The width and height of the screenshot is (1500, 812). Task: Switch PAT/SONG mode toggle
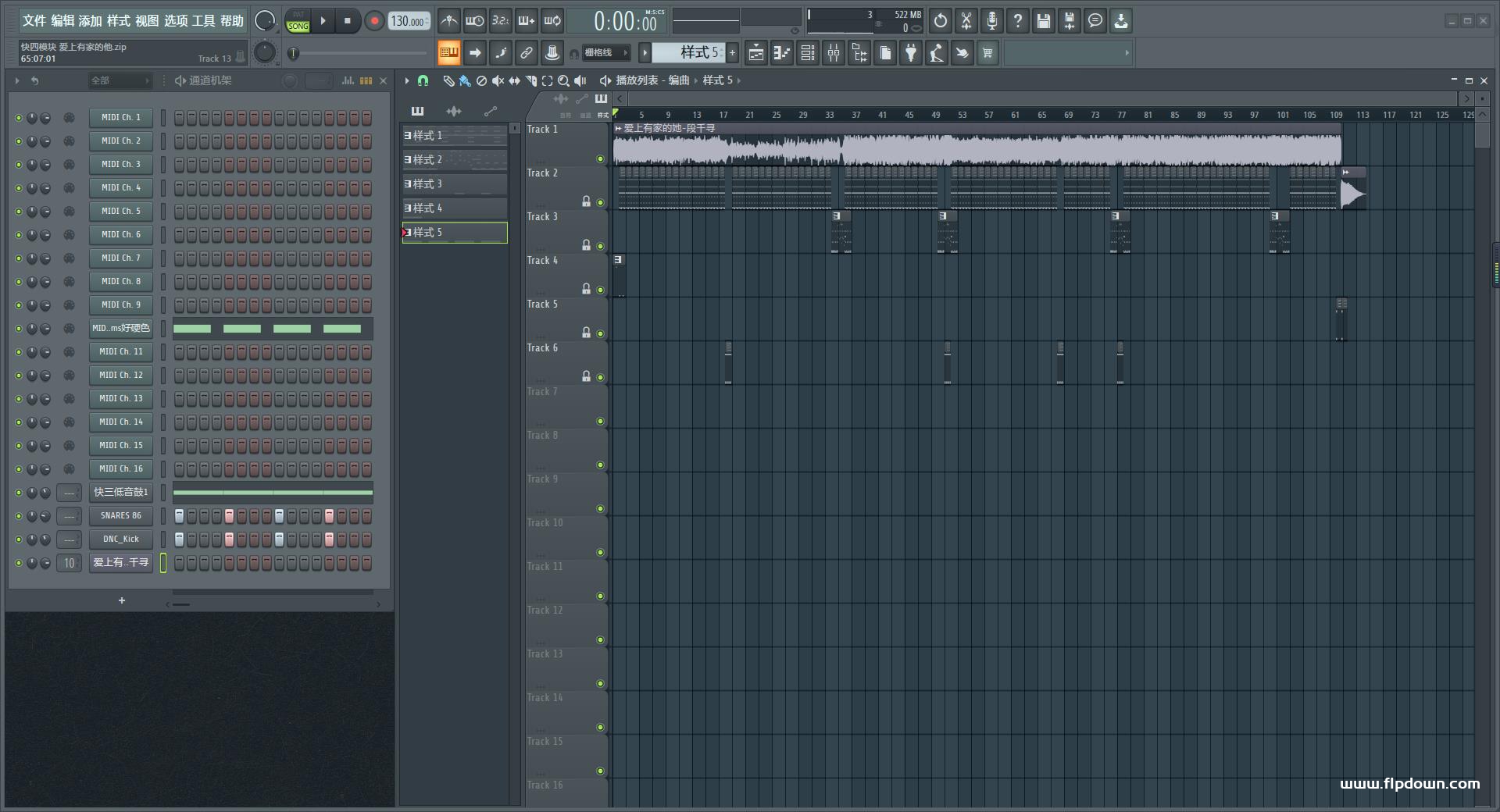click(x=298, y=21)
